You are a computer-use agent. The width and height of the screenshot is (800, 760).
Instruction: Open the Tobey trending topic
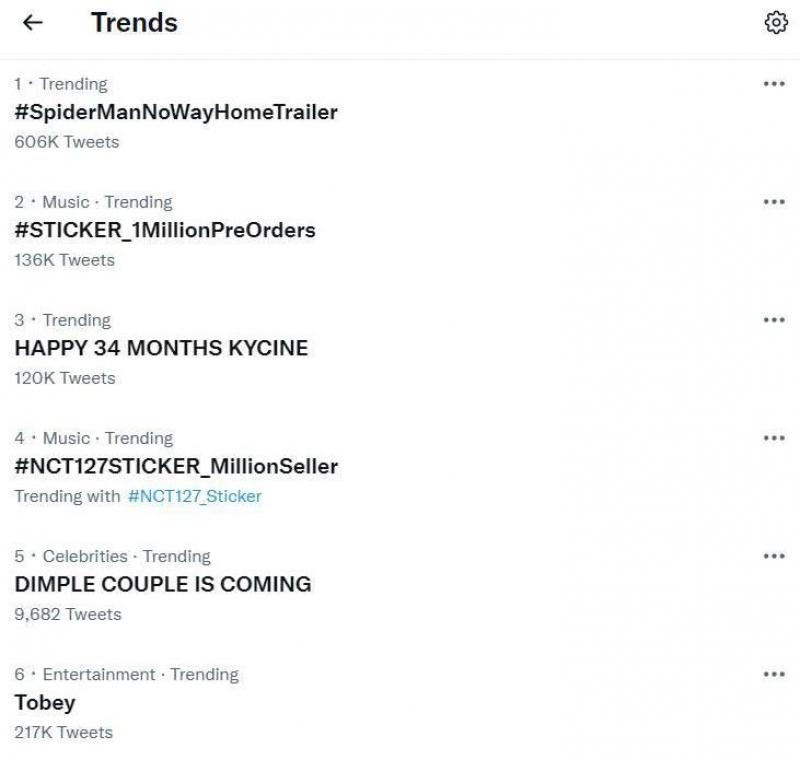45,702
